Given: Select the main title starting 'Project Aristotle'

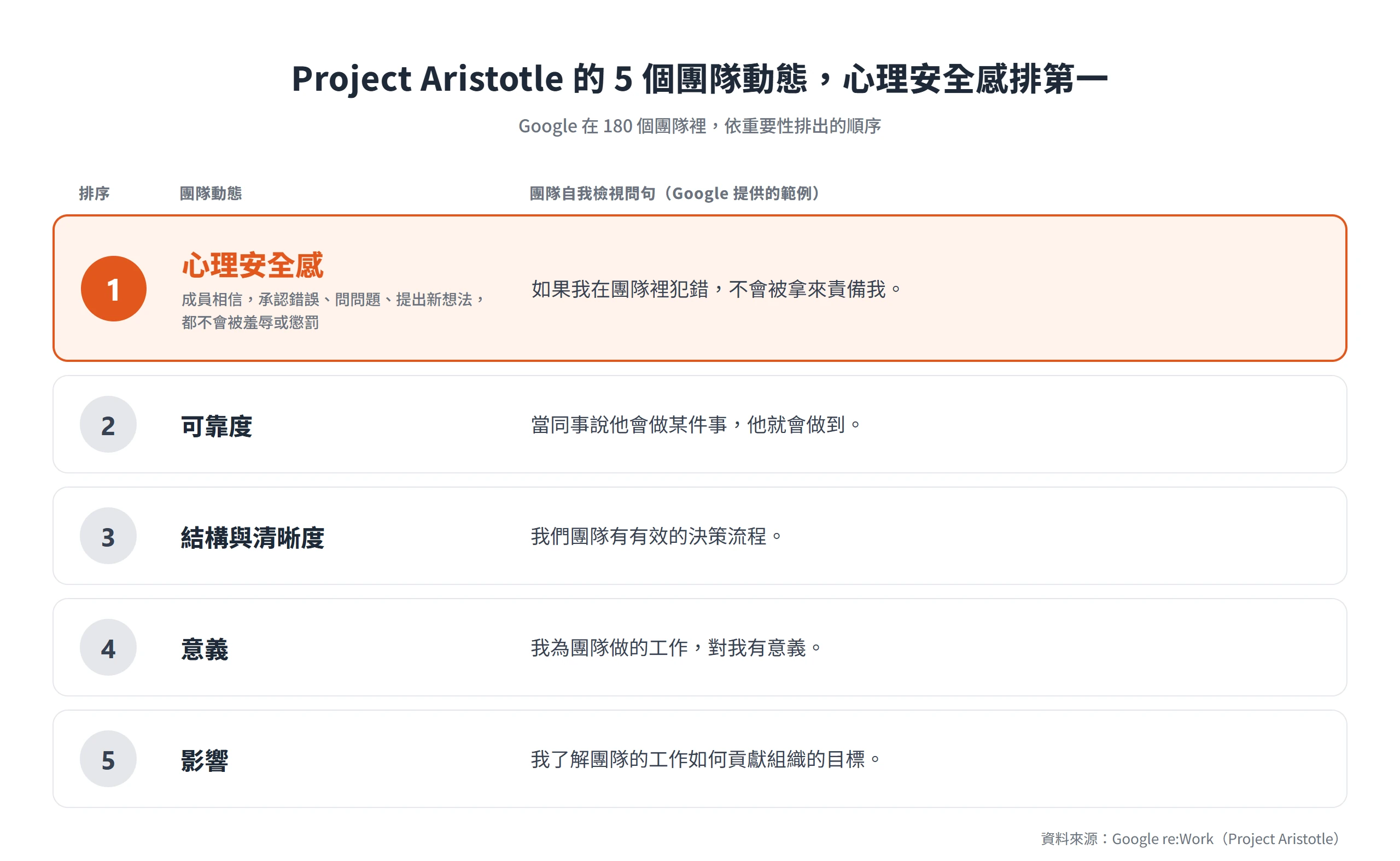Looking at the screenshot, I should click(x=700, y=79).
